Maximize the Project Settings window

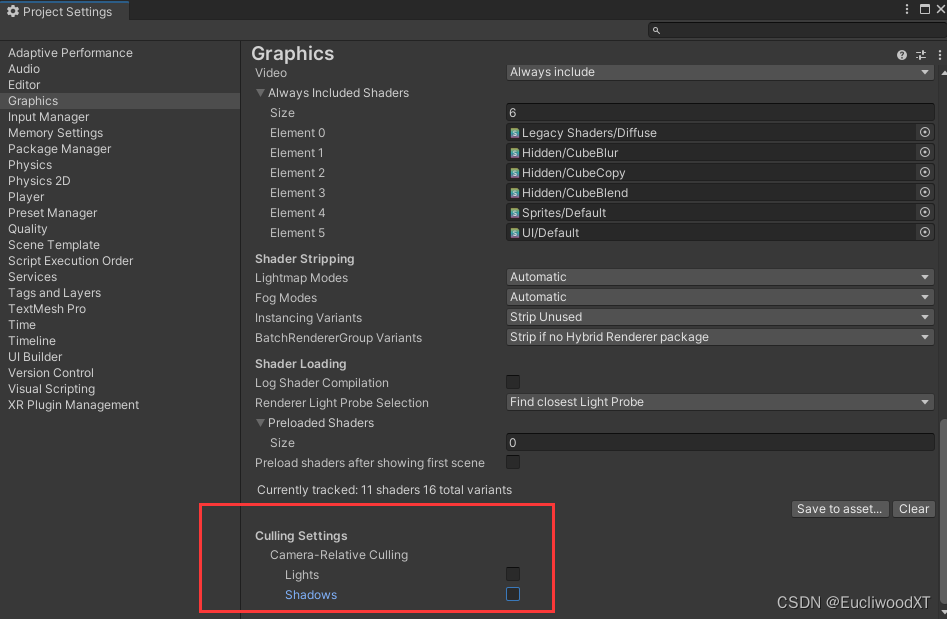[x=925, y=9]
